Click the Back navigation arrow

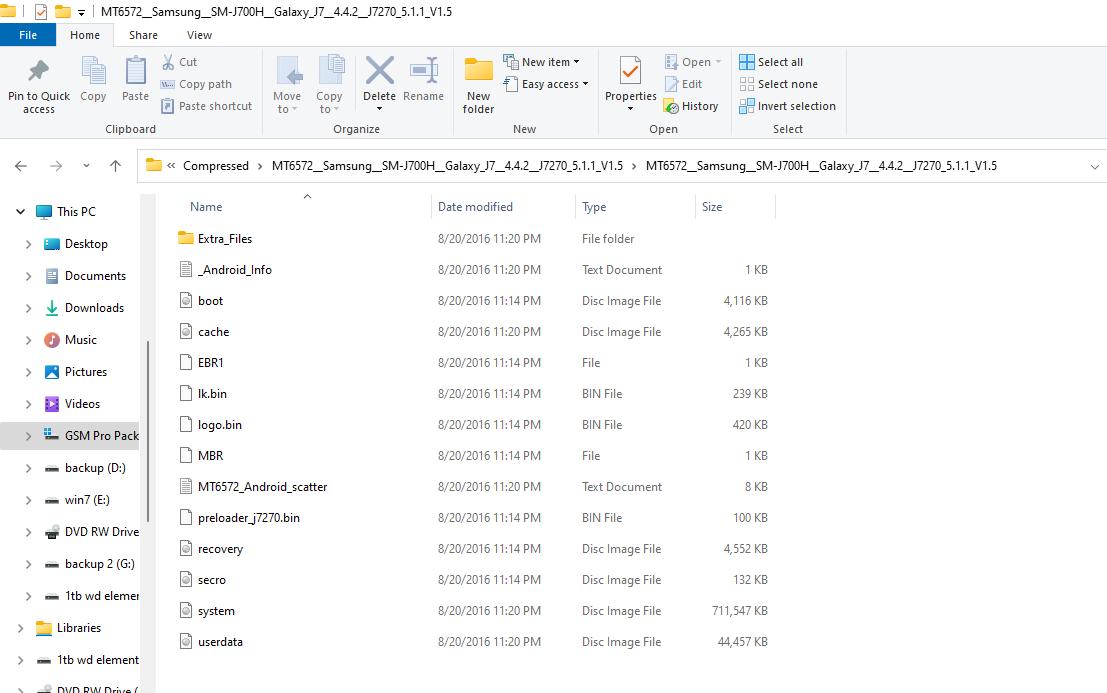tap(21, 166)
